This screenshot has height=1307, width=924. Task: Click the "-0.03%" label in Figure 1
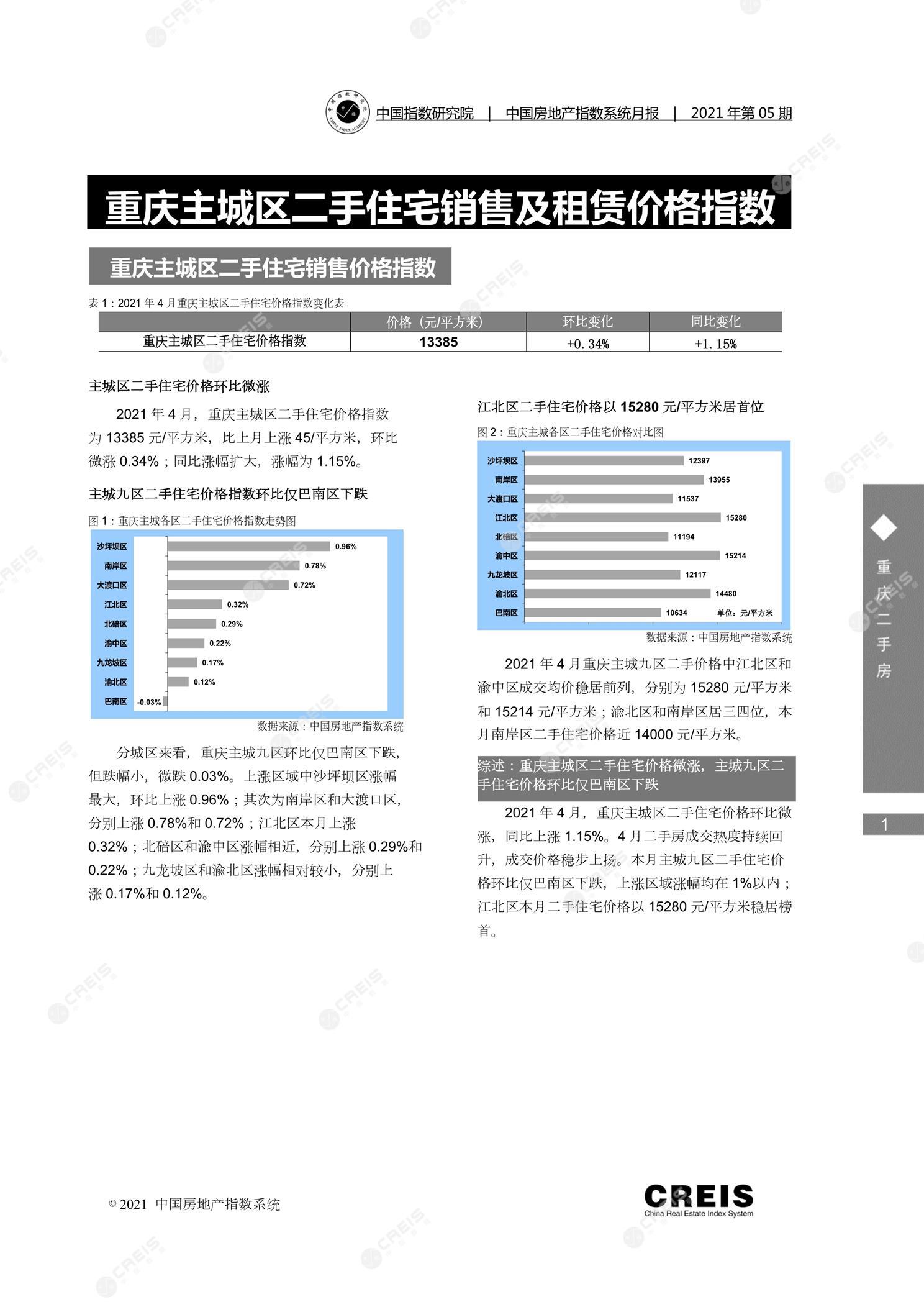tap(149, 702)
